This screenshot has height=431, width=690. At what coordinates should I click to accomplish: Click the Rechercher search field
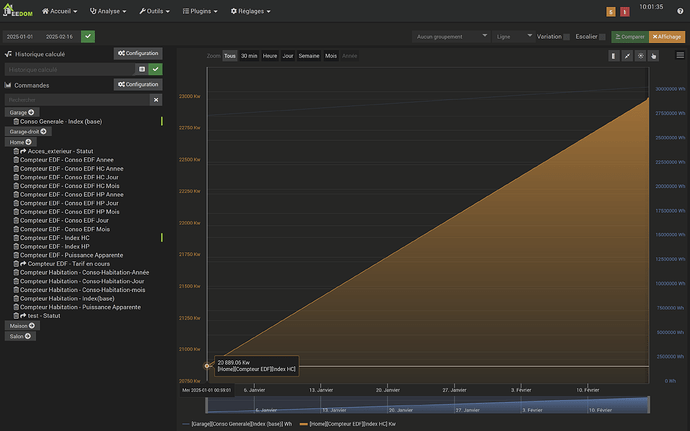tap(77, 100)
